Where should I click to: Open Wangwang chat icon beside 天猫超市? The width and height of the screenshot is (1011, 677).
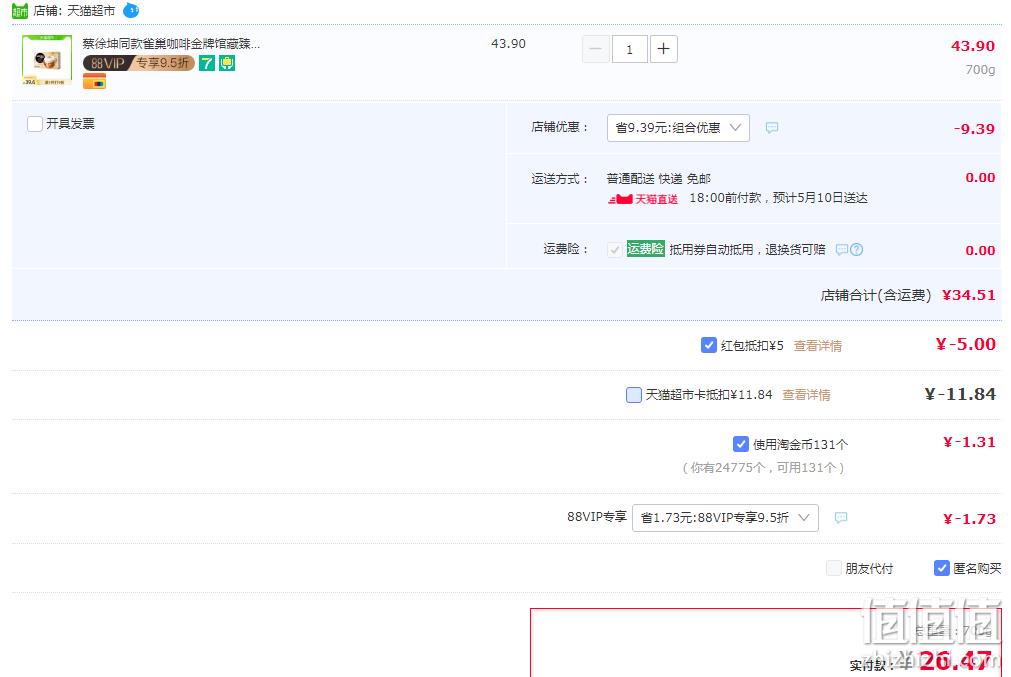click(131, 10)
